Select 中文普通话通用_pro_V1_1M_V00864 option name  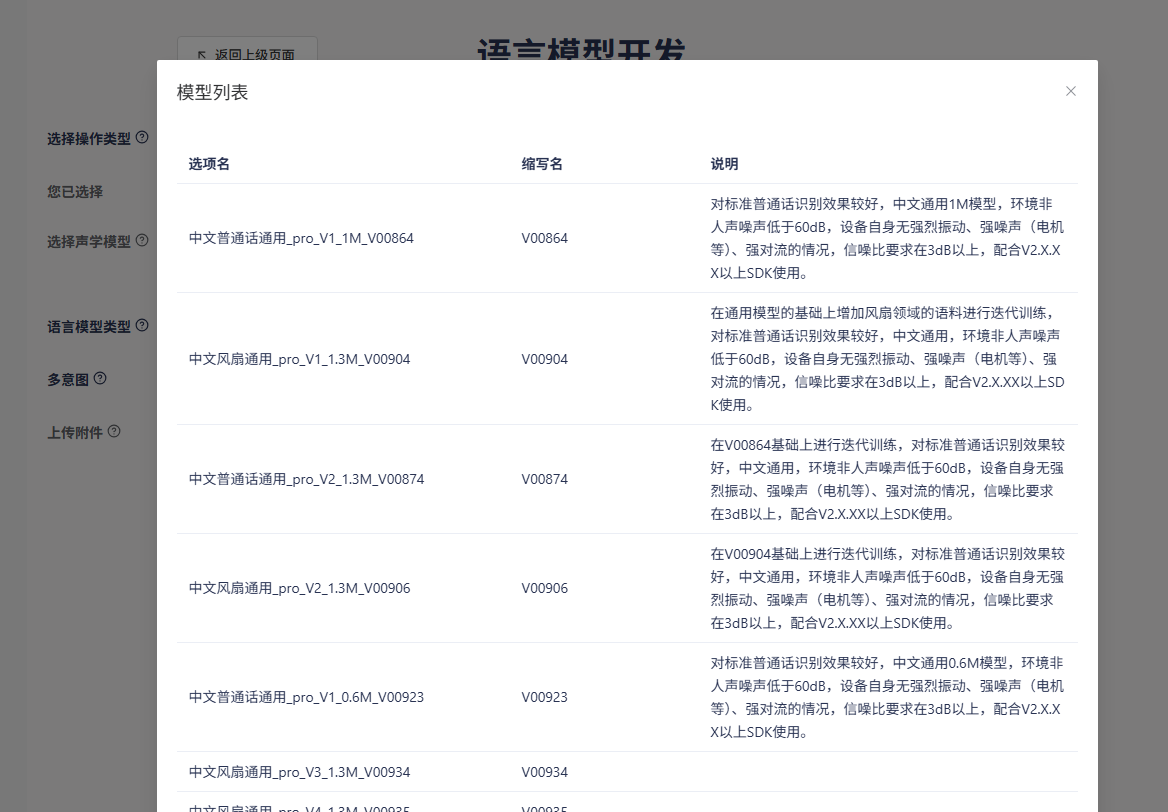[x=301, y=238]
